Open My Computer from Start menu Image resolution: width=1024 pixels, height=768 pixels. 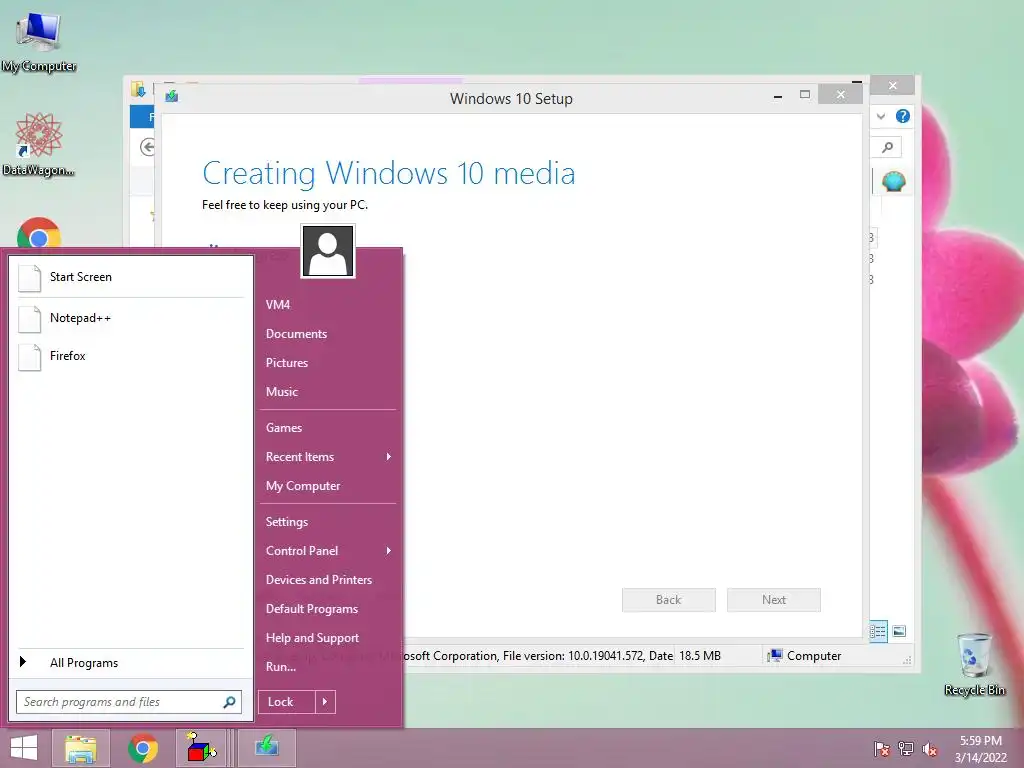[303, 486]
